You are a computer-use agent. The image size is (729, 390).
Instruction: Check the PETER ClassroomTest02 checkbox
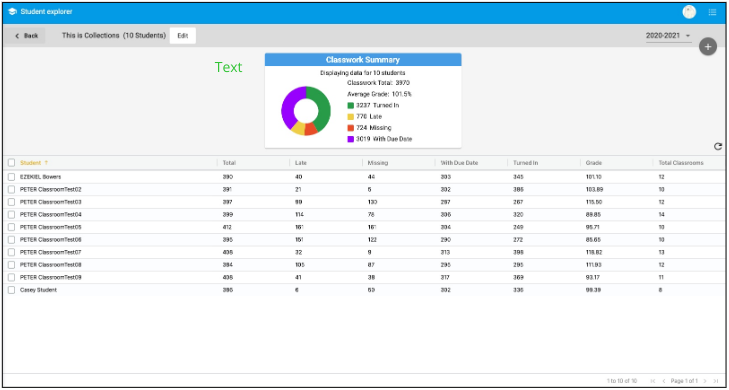(12, 190)
